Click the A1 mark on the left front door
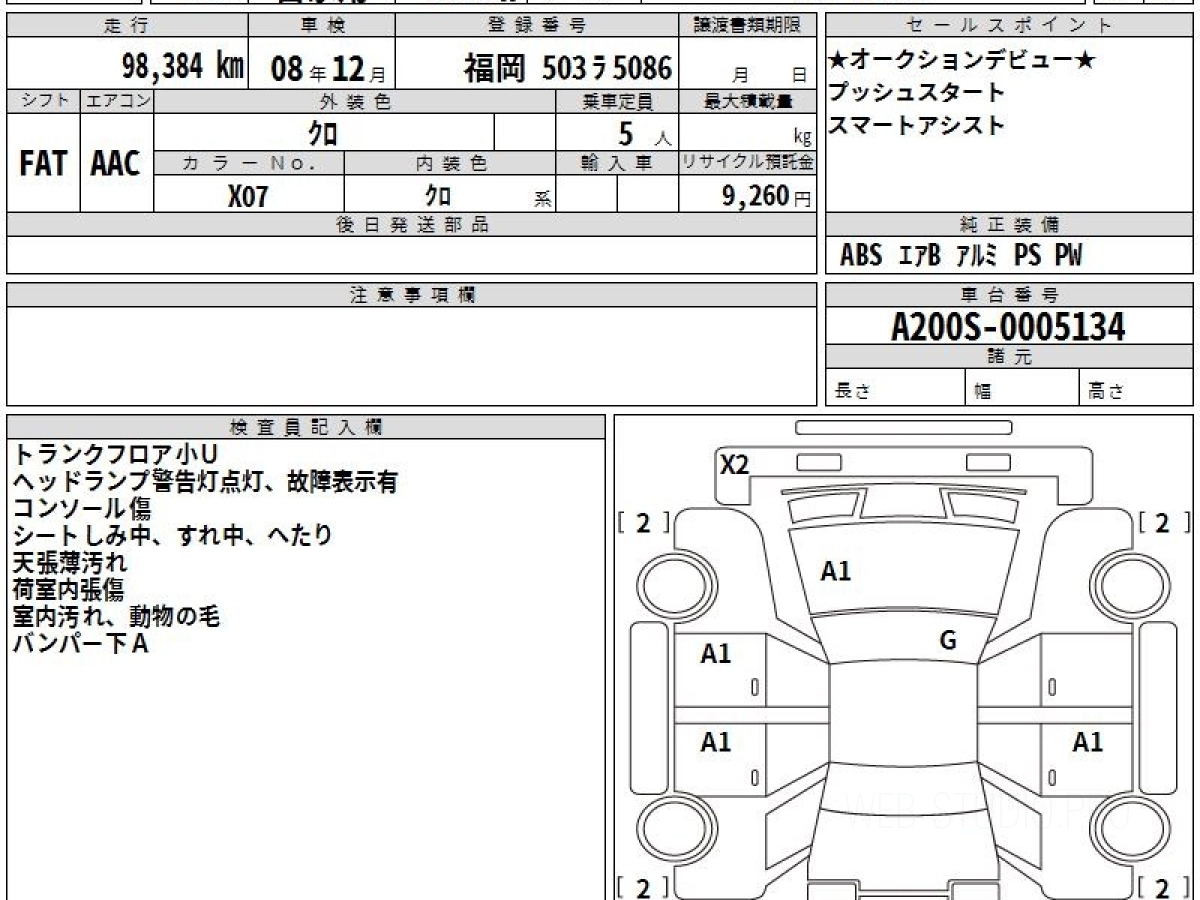Viewport: 1200px width, 900px height. 716,654
